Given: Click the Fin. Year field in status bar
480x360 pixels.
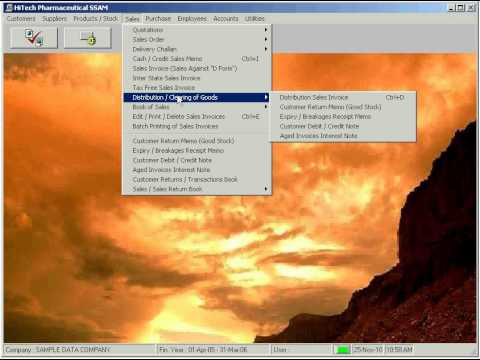Looking at the screenshot, I should 213,350.
